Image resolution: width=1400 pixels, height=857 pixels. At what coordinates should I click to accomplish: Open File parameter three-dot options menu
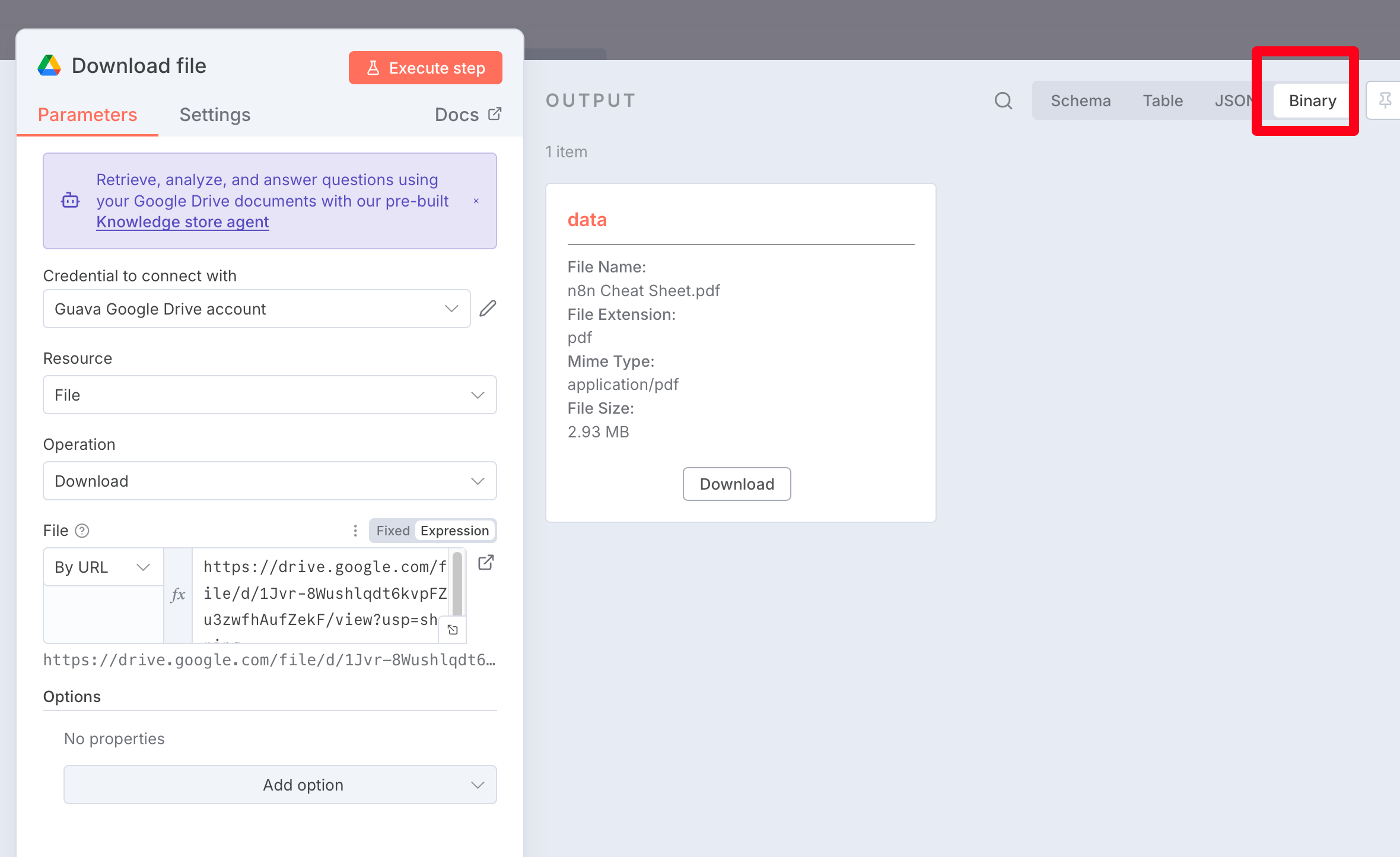[355, 531]
